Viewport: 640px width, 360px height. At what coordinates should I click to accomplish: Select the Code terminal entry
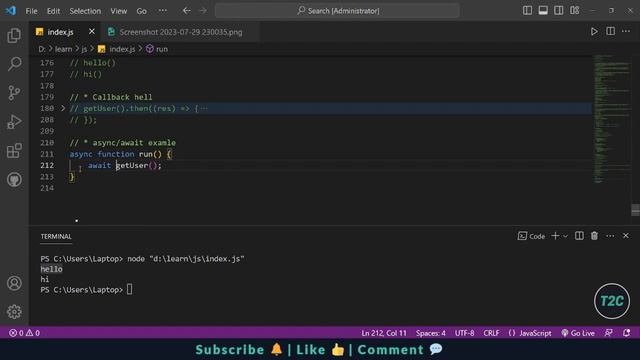pos(531,236)
